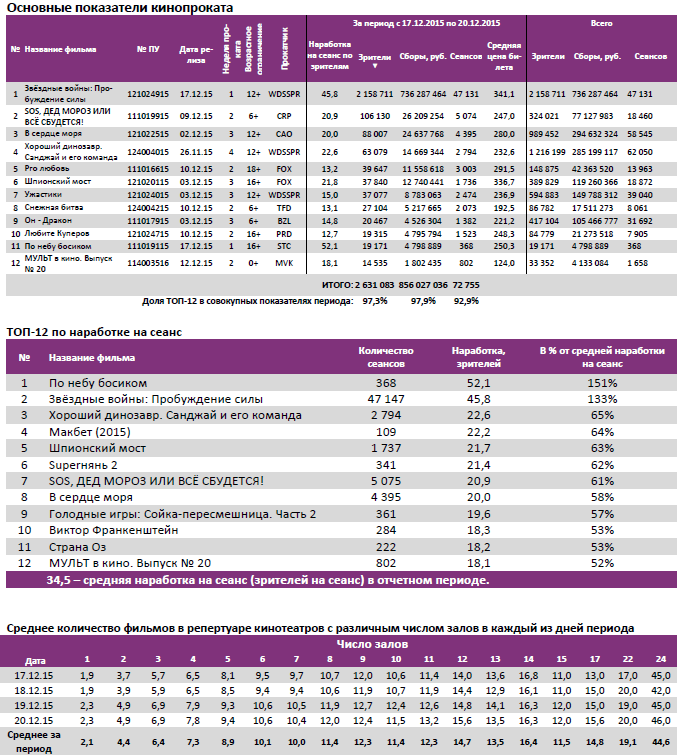This screenshot has width=677, height=755.
Task: Click the ТОП-12 по наработке на сеанс heading
Action: coord(93,330)
